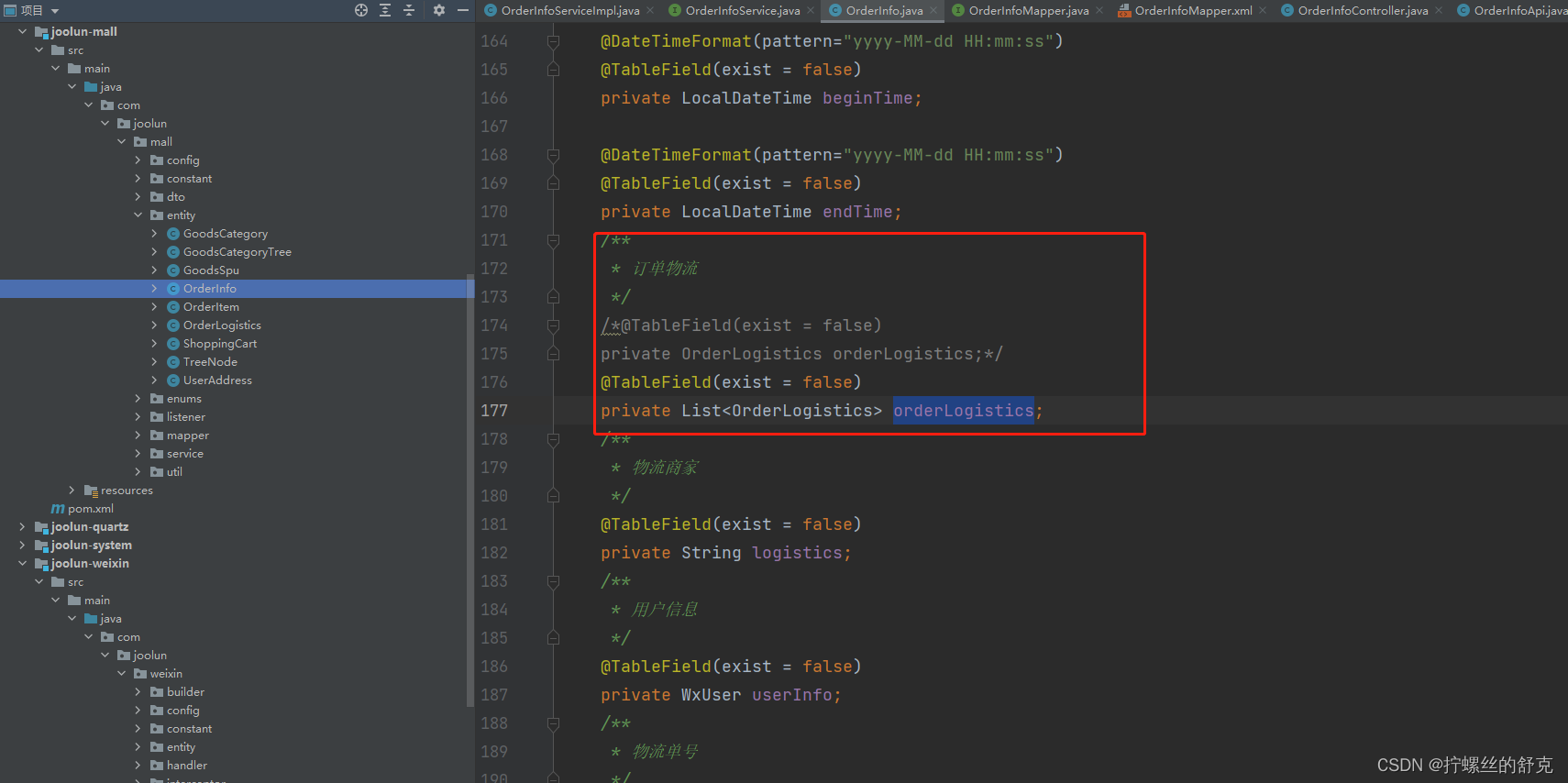Image resolution: width=1568 pixels, height=783 pixels.
Task: Expand the dto package
Action: click(138, 197)
